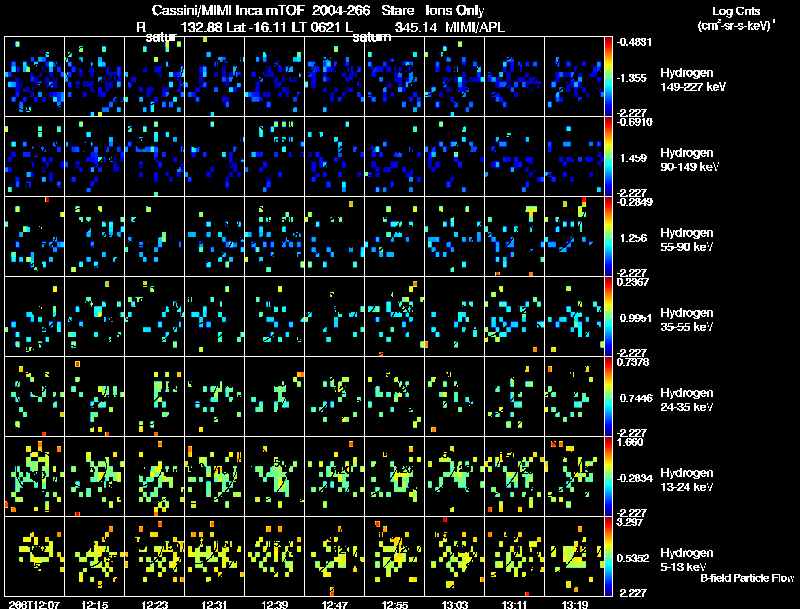Select the '-0.2849' colorbar value
Image resolution: width=800 pixels, height=609 pixels.
pyautogui.click(x=634, y=202)
